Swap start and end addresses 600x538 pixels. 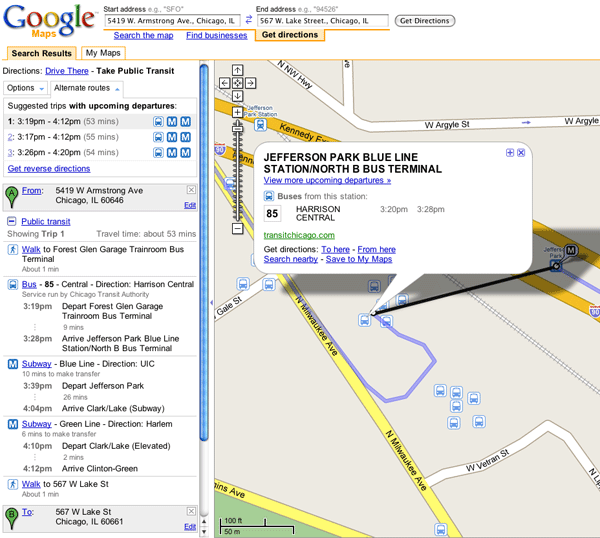249,20
